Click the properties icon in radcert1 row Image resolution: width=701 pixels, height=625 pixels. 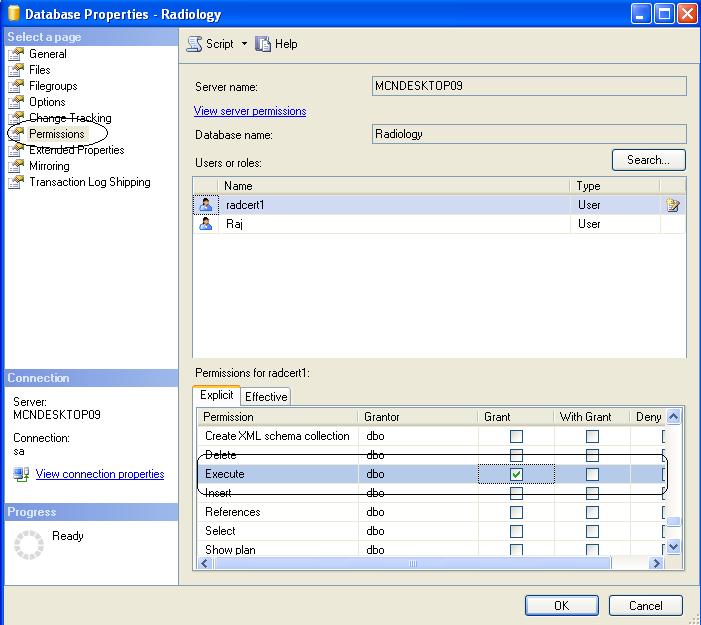(x=674, y=205)
